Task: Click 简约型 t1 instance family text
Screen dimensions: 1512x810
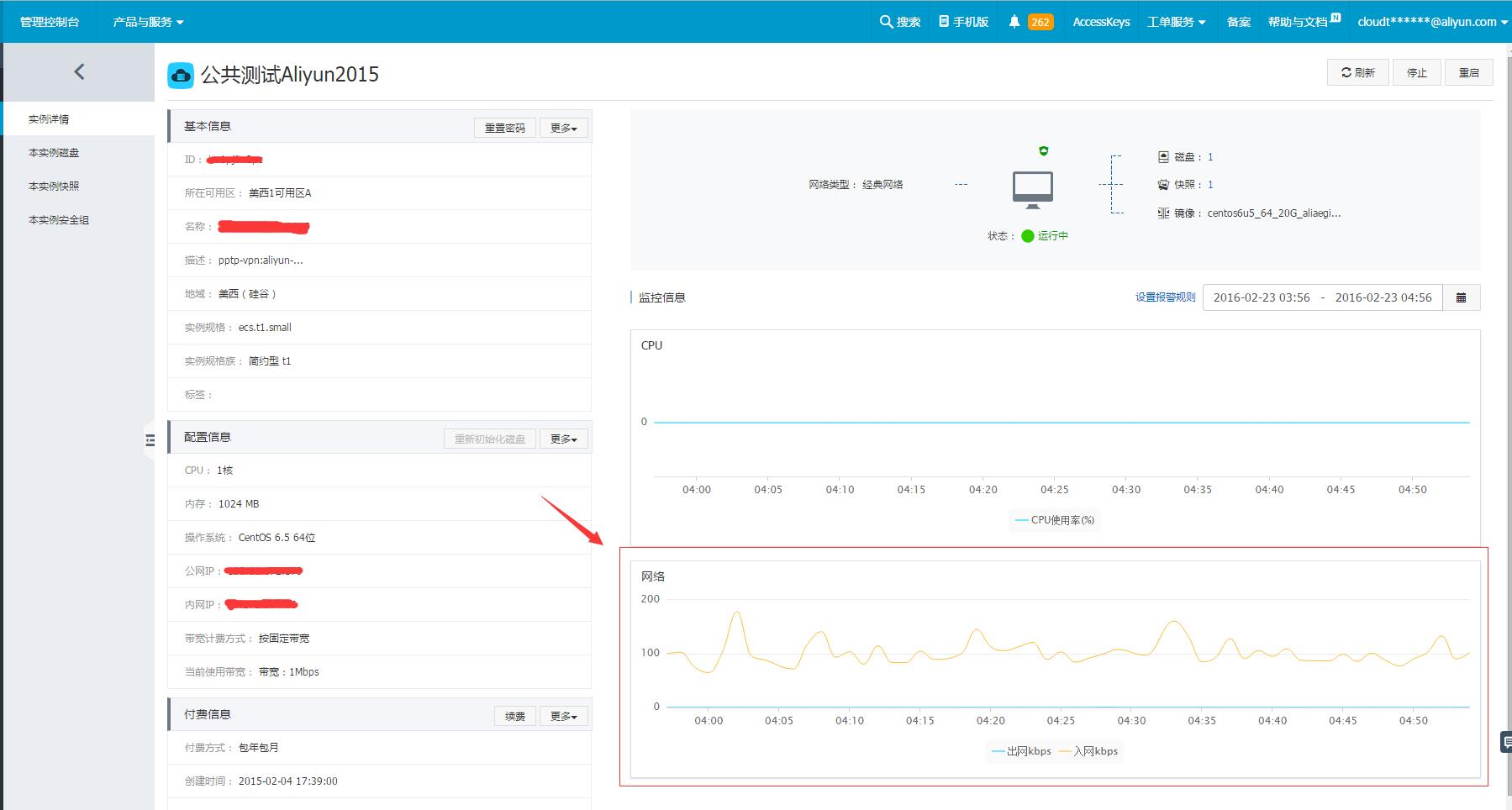Action: pos(270,361)
